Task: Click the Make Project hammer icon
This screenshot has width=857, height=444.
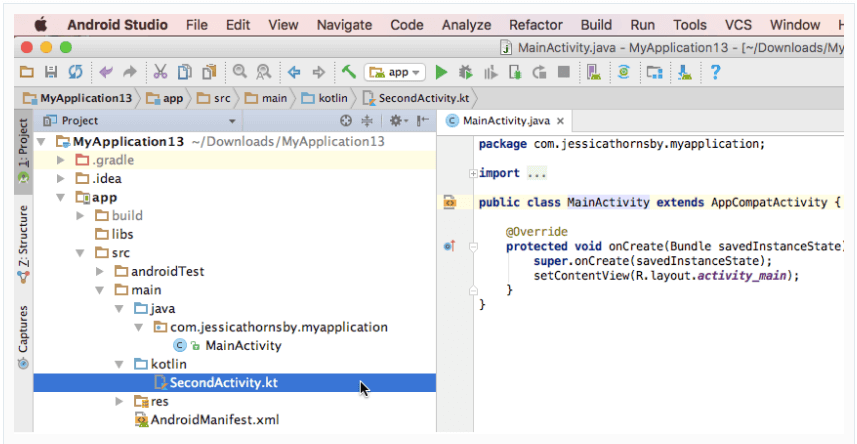Action: (x=348, y=72)
